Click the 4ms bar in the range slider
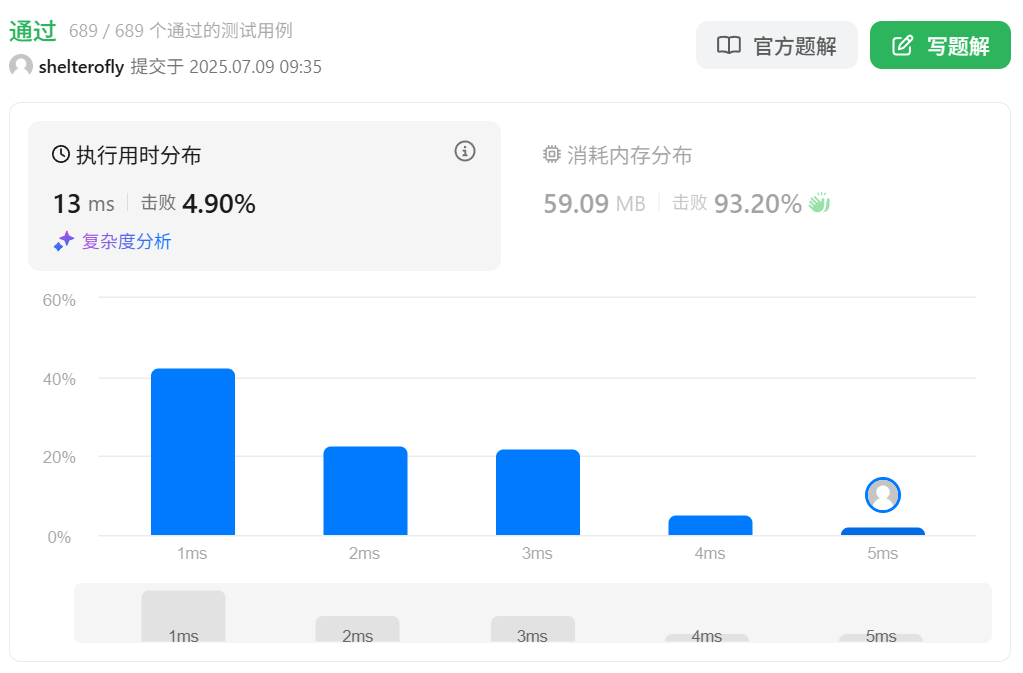The height and width of the screenshot is (673, 1023). 707,638
